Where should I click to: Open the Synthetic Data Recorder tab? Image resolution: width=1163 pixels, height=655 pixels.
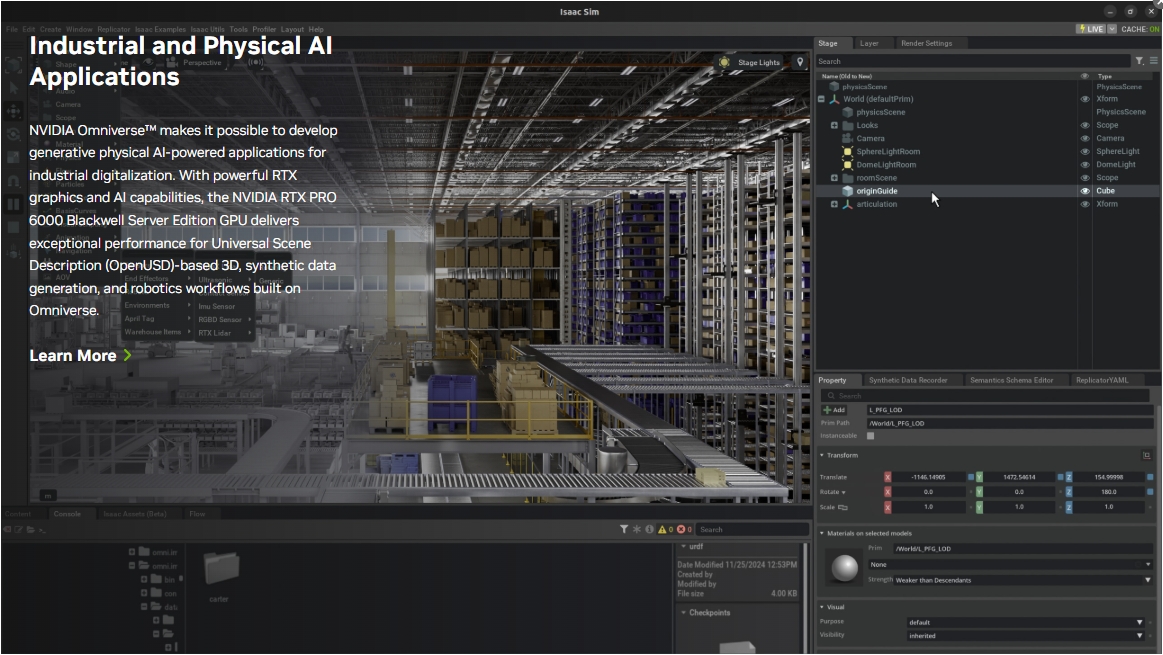907,380
